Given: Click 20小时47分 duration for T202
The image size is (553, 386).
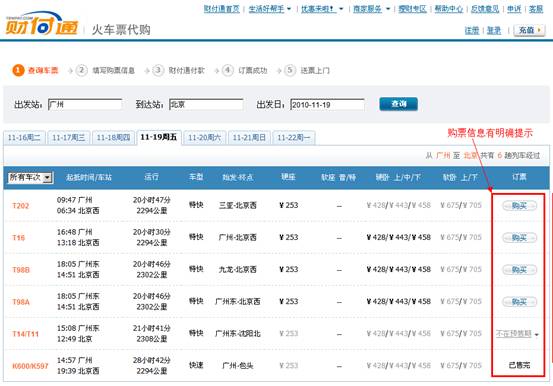Looking at the screenshot, I should [152, 200].
